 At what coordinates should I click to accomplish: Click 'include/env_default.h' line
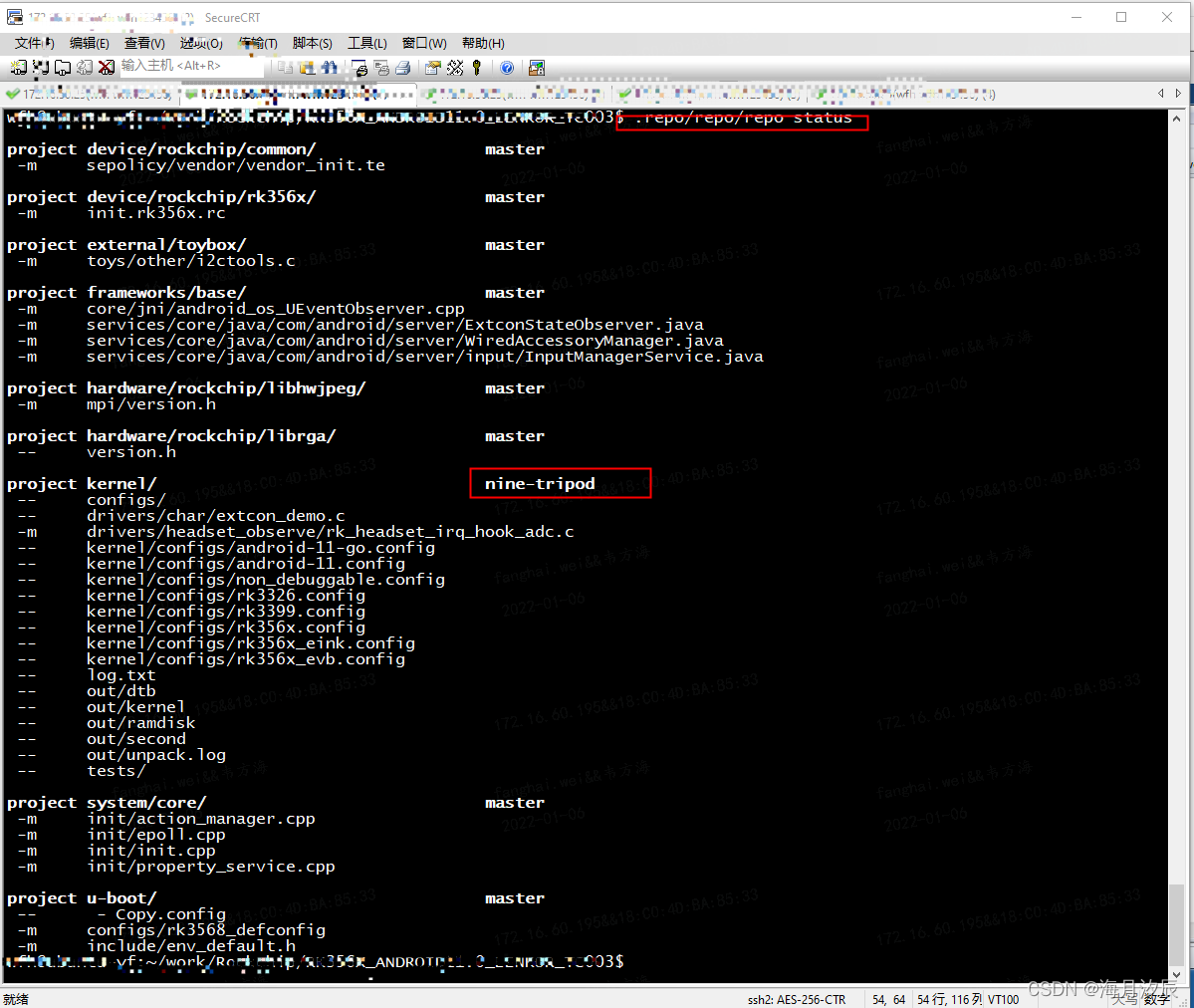point(190,946)
